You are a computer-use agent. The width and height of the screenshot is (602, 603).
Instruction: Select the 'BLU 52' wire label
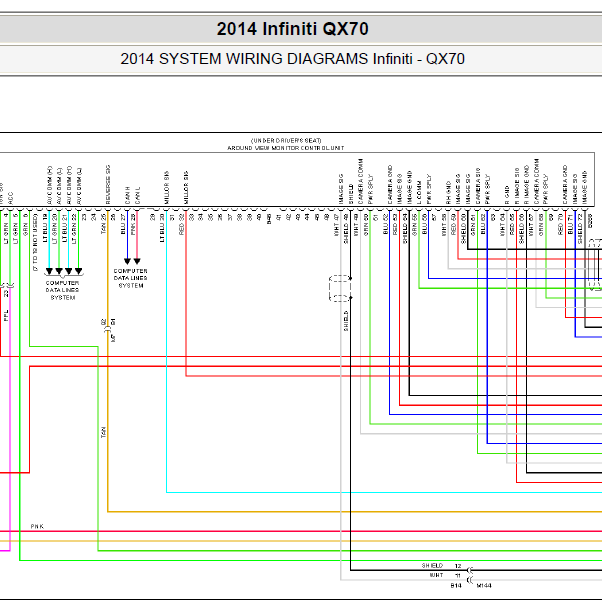[385, 224]
